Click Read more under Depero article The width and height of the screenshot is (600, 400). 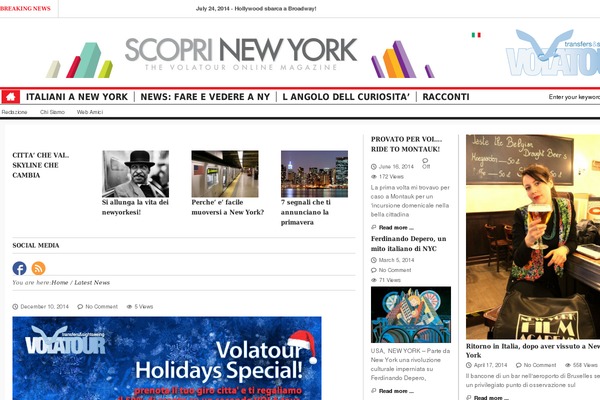[396, 391]
